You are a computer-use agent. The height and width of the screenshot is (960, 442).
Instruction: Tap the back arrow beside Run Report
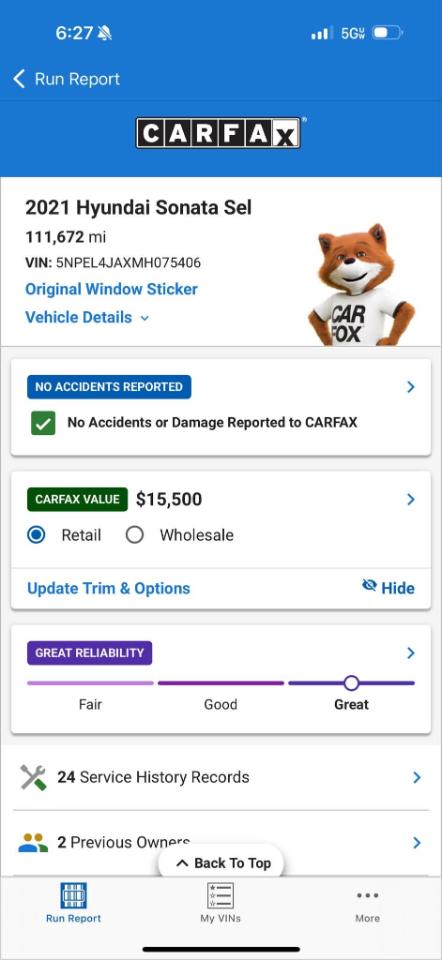[x=19, y=78]
